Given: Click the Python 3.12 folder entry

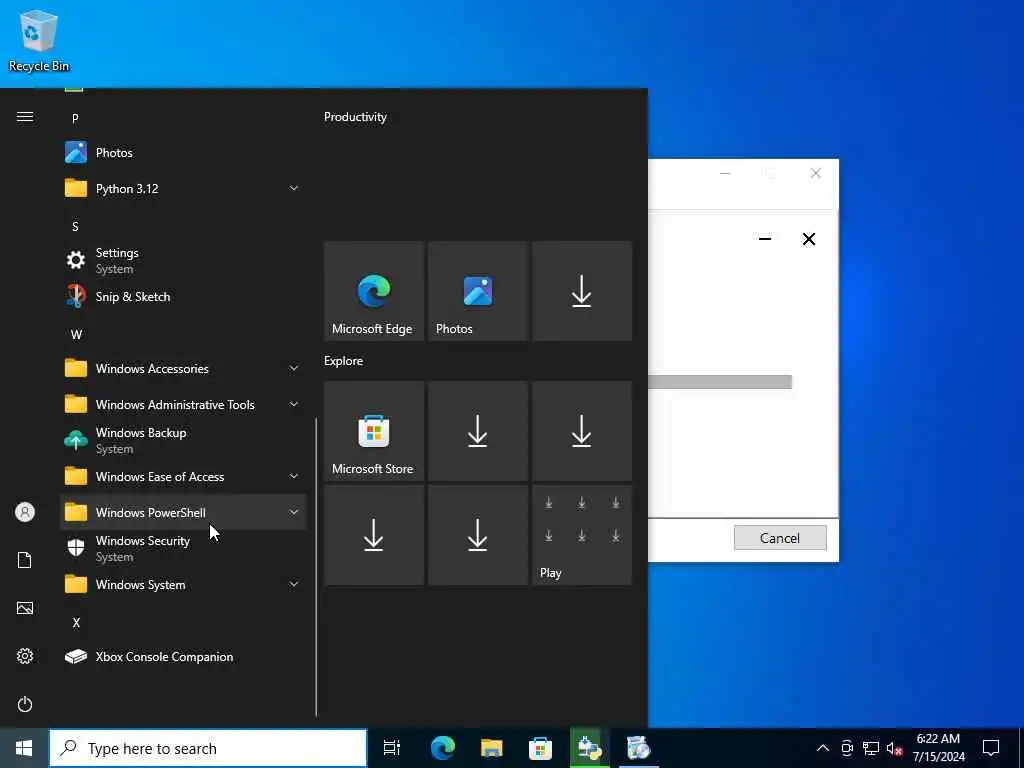Looking at the screenshot, I should pyautogui.click(x=183, y=189).
